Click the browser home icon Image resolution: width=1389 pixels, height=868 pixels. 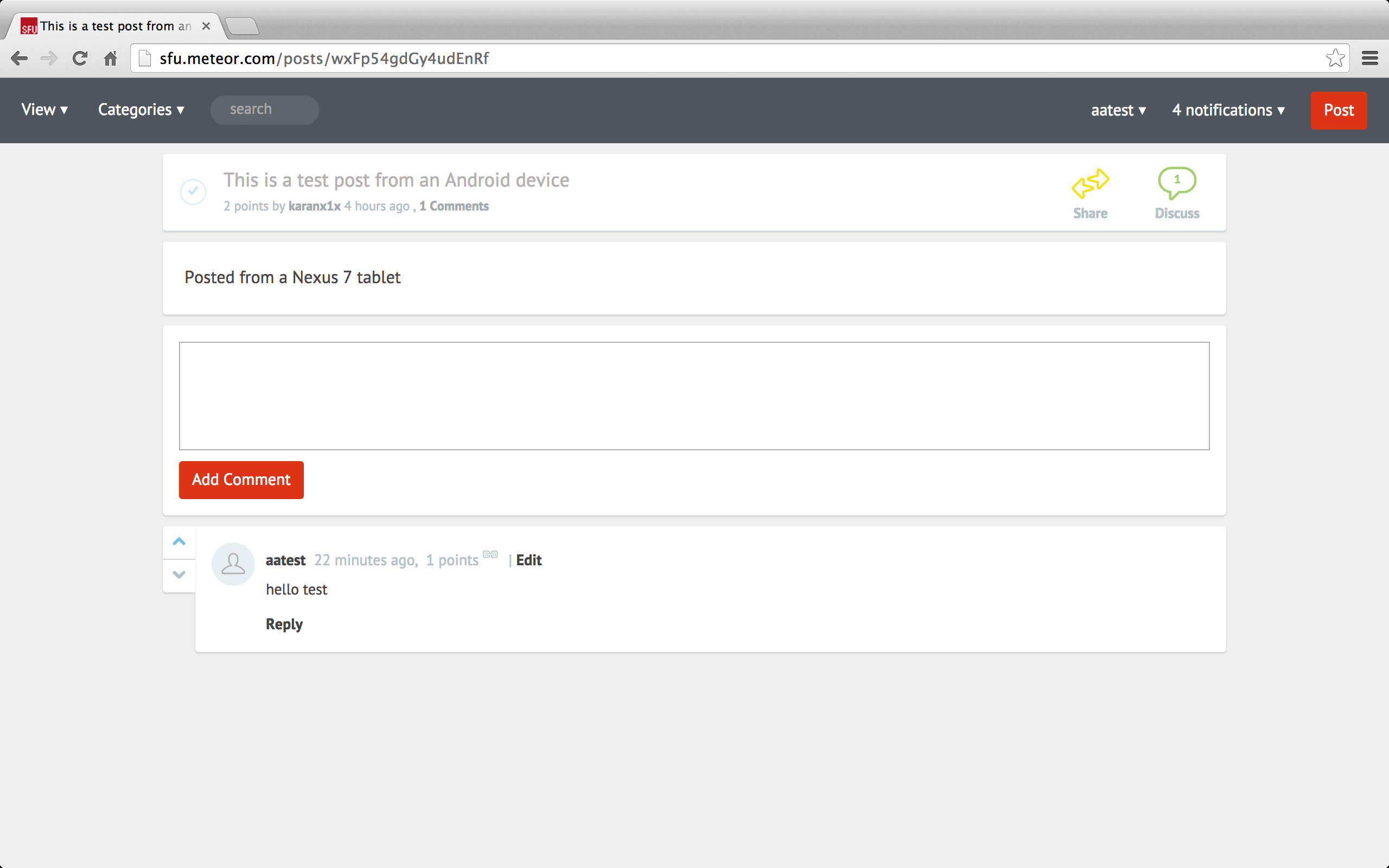tap(110, 59)
